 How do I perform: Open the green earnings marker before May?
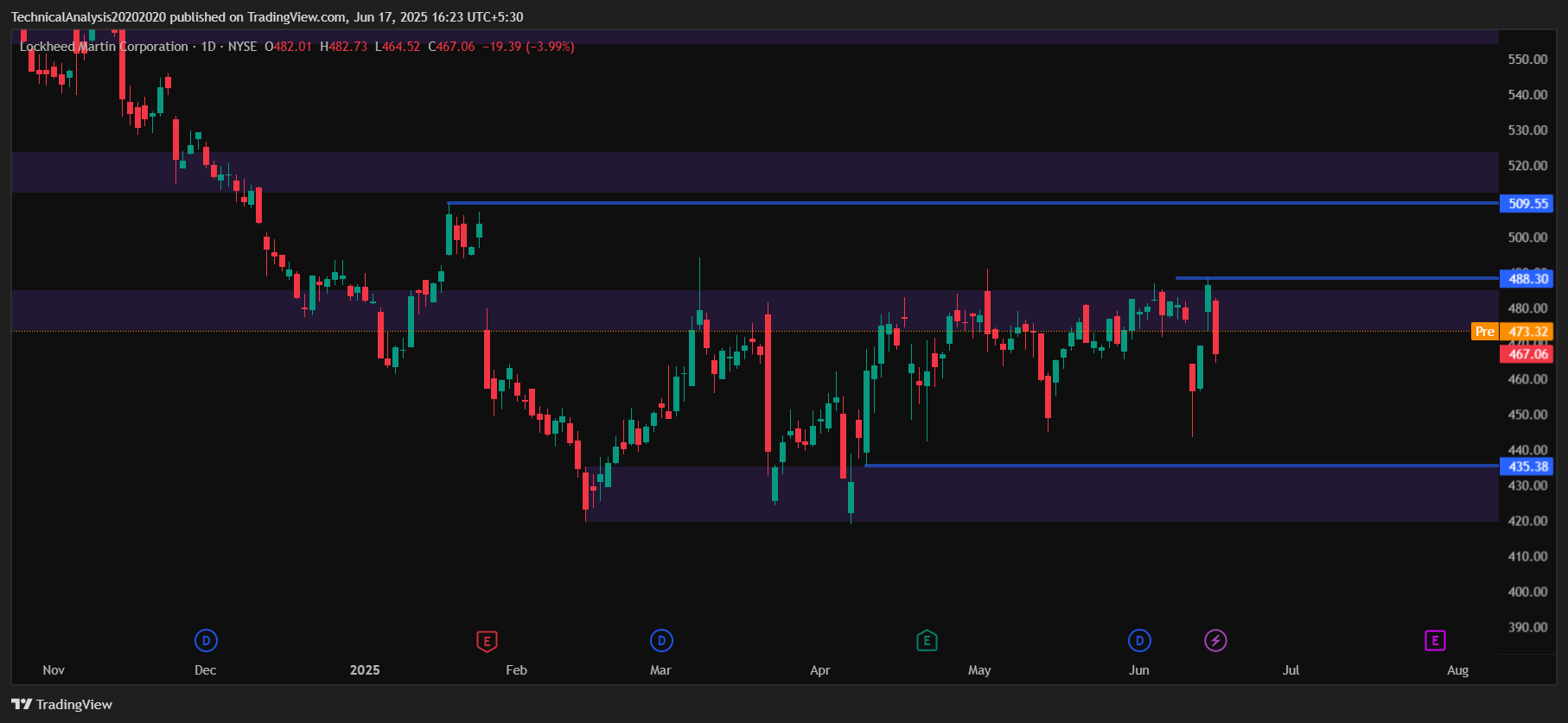(x=927, y=641)
